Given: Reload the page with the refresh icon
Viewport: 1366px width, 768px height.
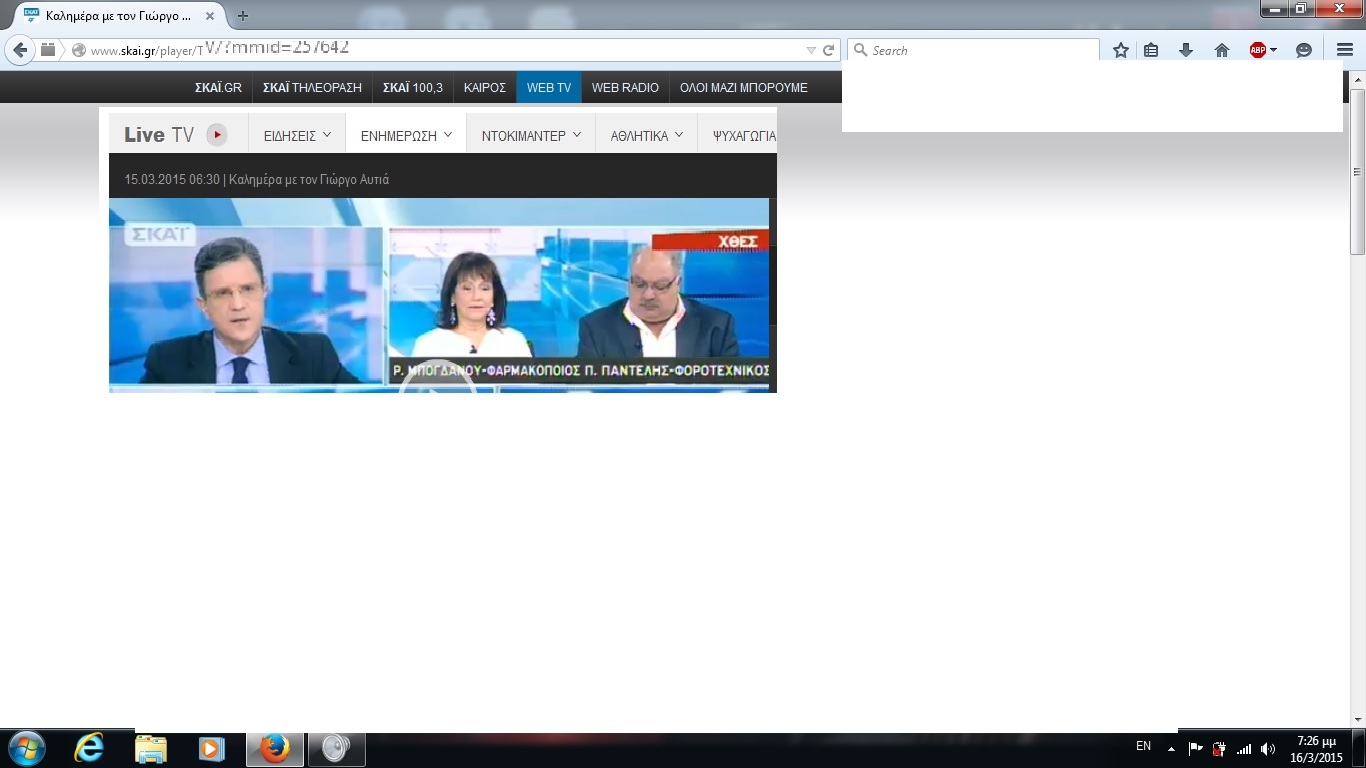Looking at the screenshot, I should [828, 50].
